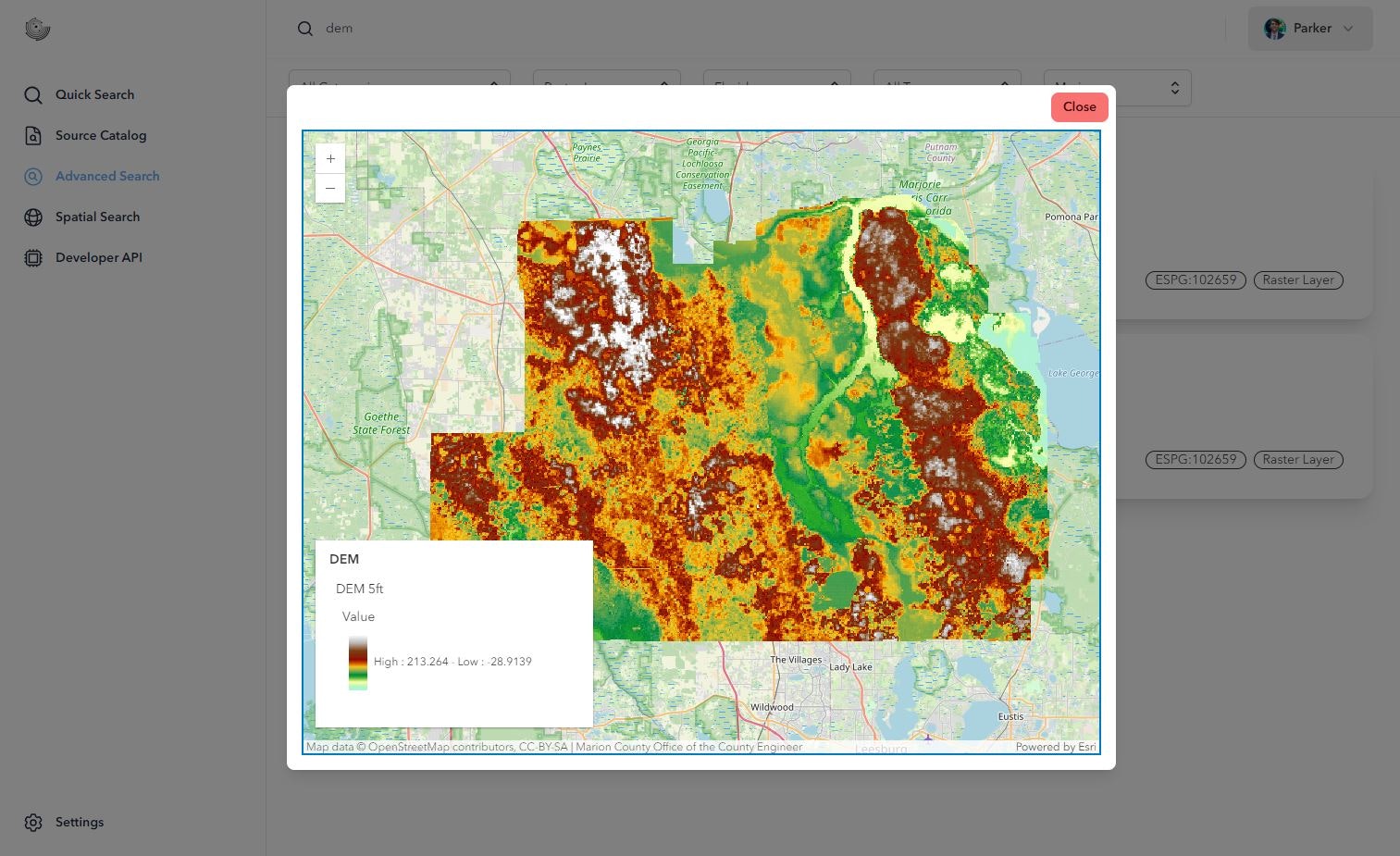Click 'Goethe State Forest' map label
Screen dimensions: 1400x856
tap(381, 424)
